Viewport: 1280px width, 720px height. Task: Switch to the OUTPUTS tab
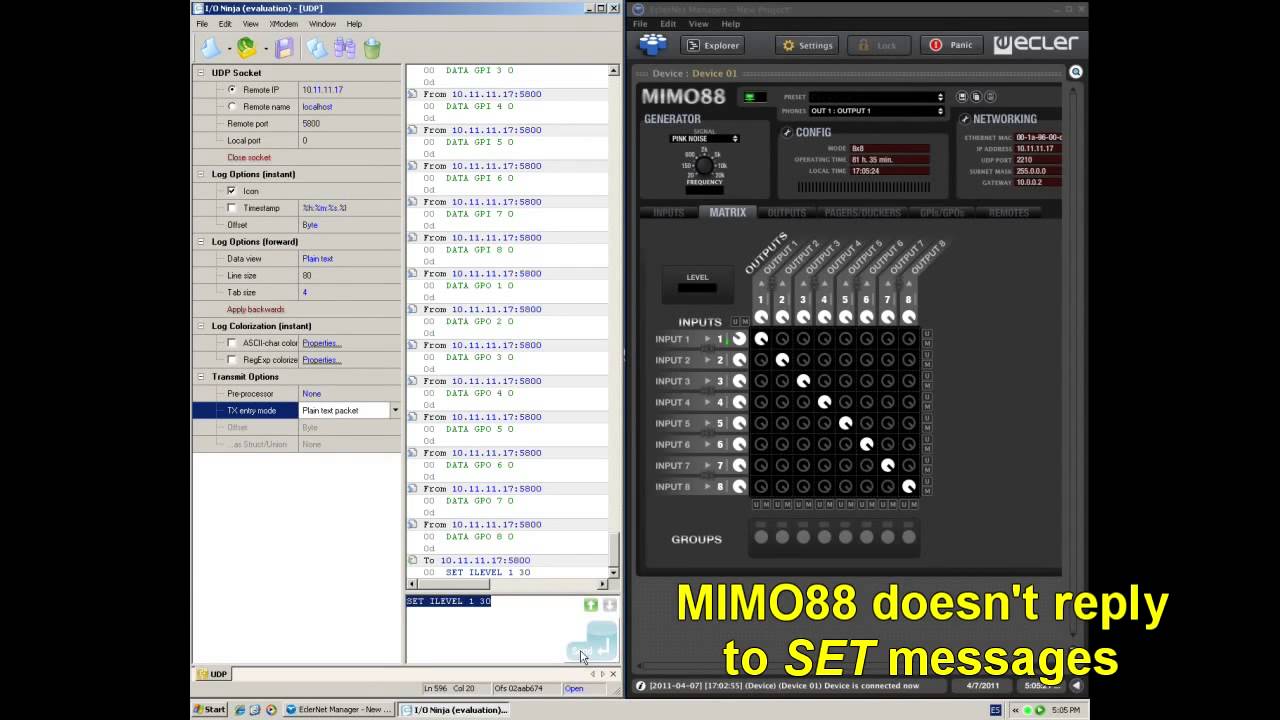(x=786, y=213)
